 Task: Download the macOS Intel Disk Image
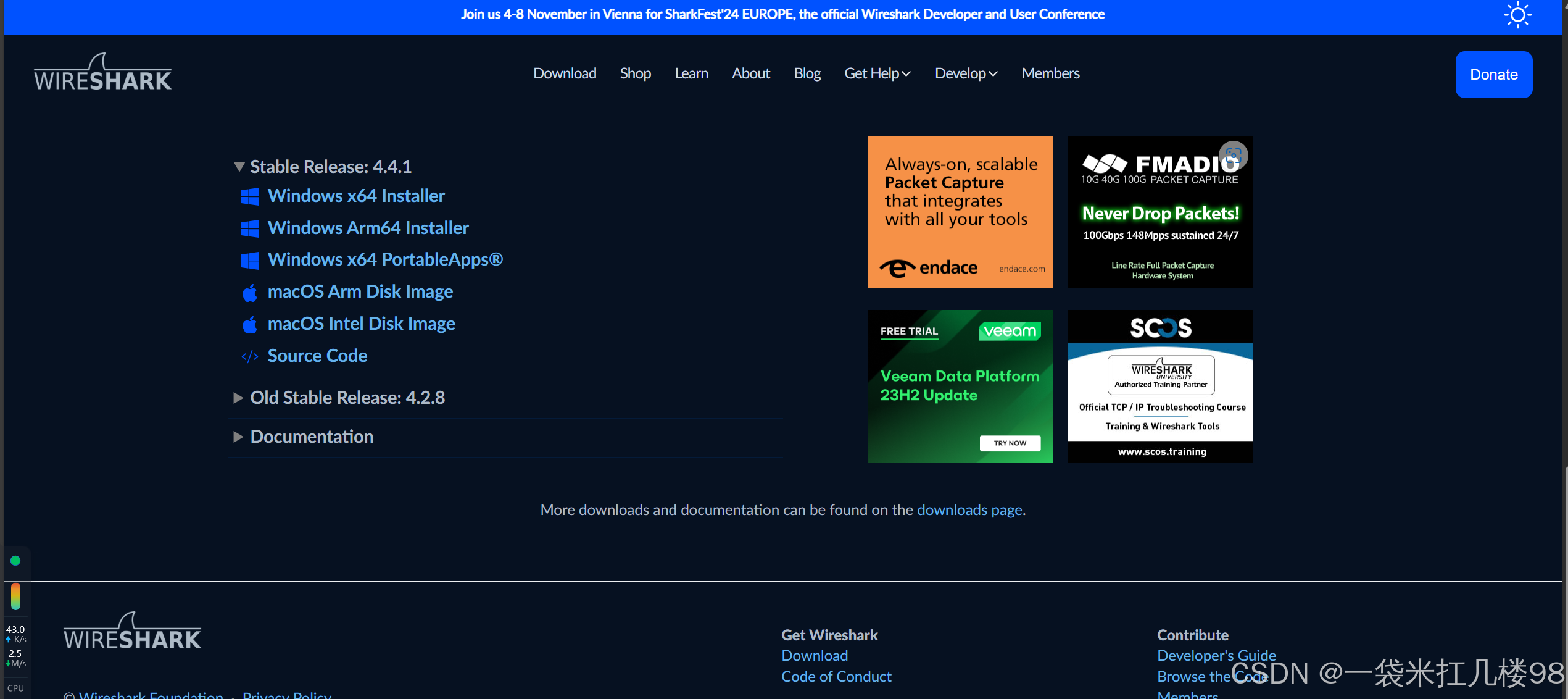tap(362, 324)
